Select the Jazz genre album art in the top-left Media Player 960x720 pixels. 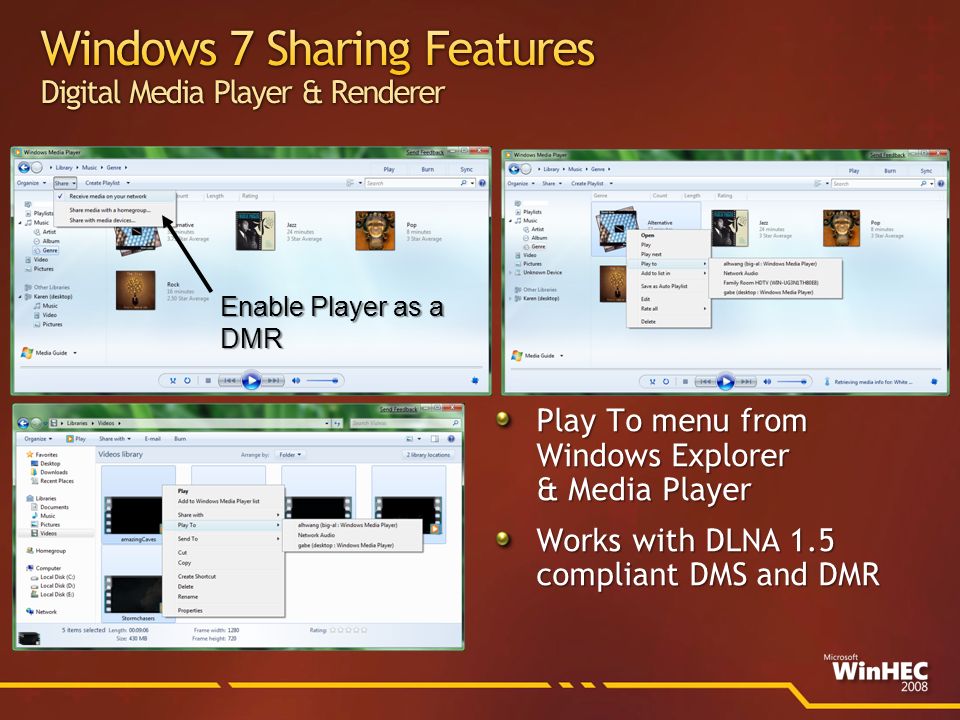click(x=255, y=230)
